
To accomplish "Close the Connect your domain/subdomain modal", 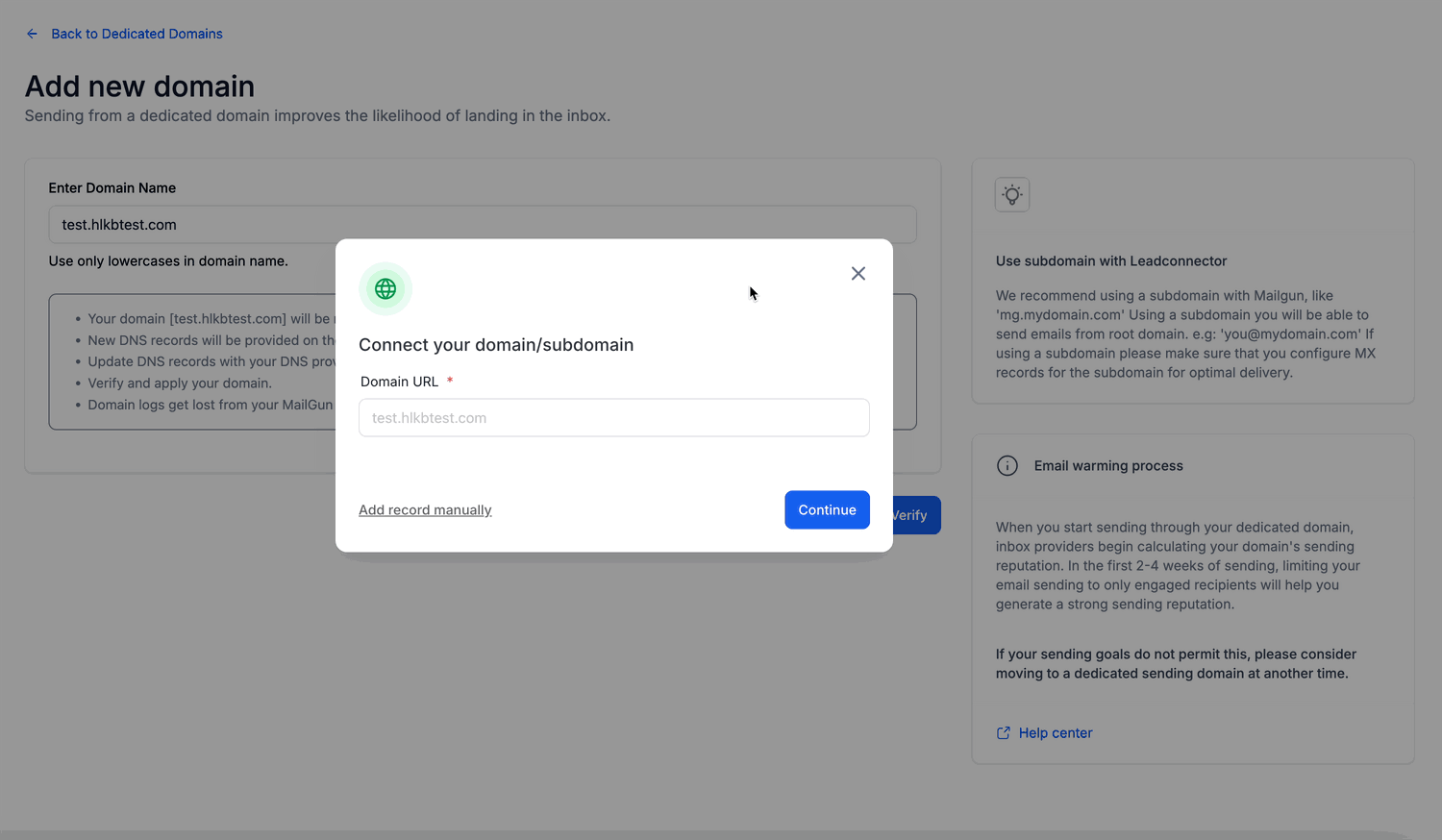I will point(858,273).
